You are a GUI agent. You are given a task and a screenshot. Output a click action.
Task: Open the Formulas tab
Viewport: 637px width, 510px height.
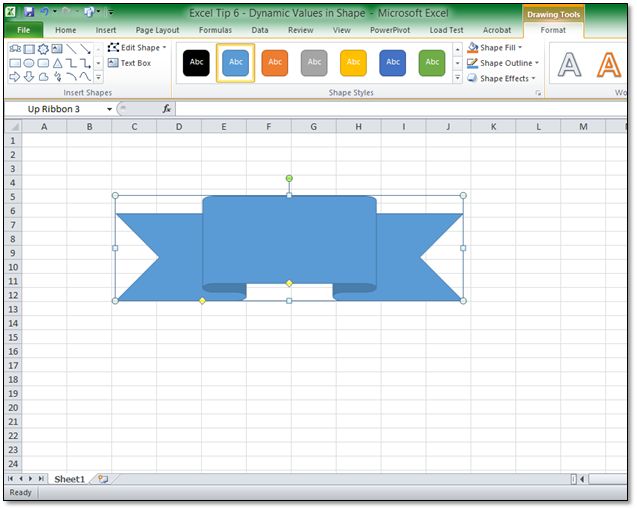215,30
